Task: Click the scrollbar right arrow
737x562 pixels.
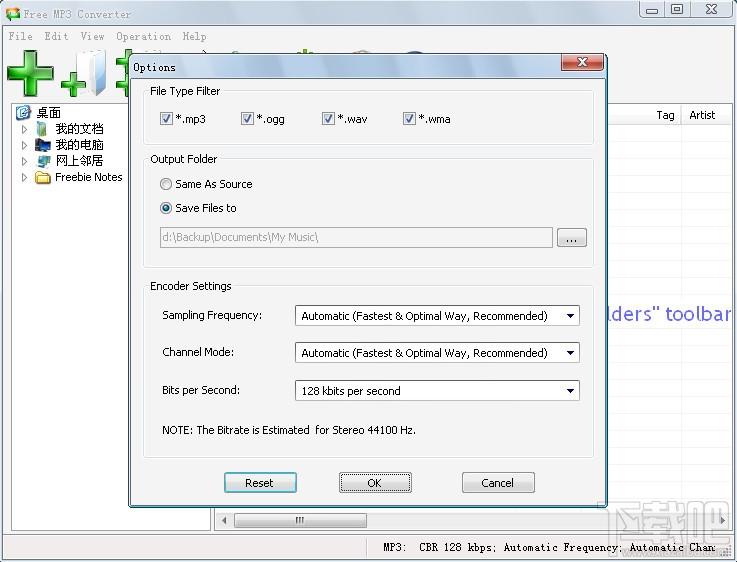Action: coord(722,520)
